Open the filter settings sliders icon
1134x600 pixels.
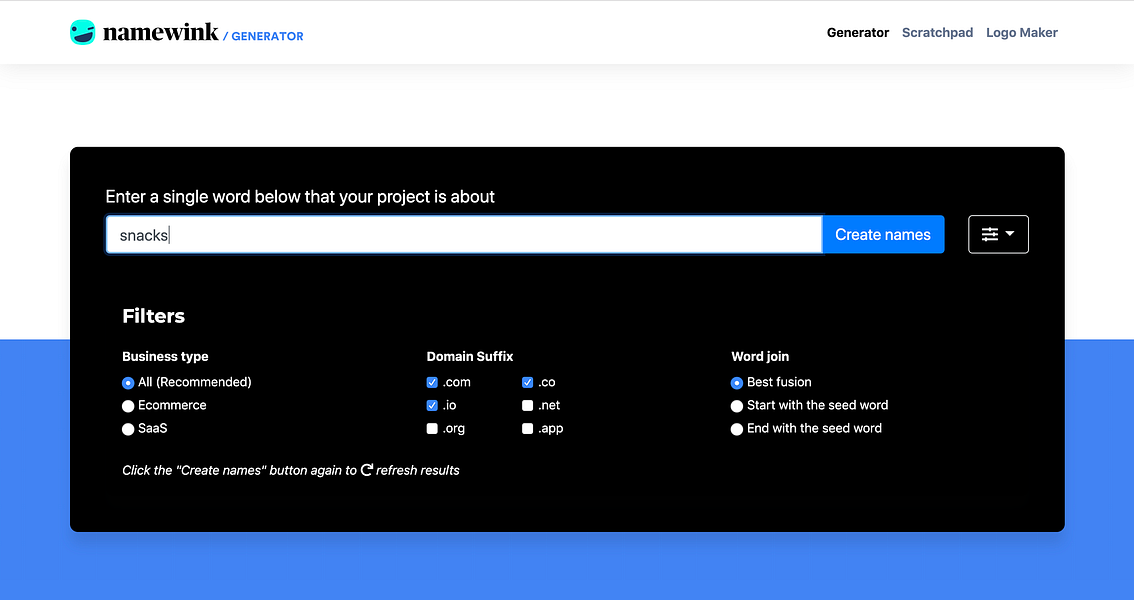pyautogui.click(x=991, y=234)
